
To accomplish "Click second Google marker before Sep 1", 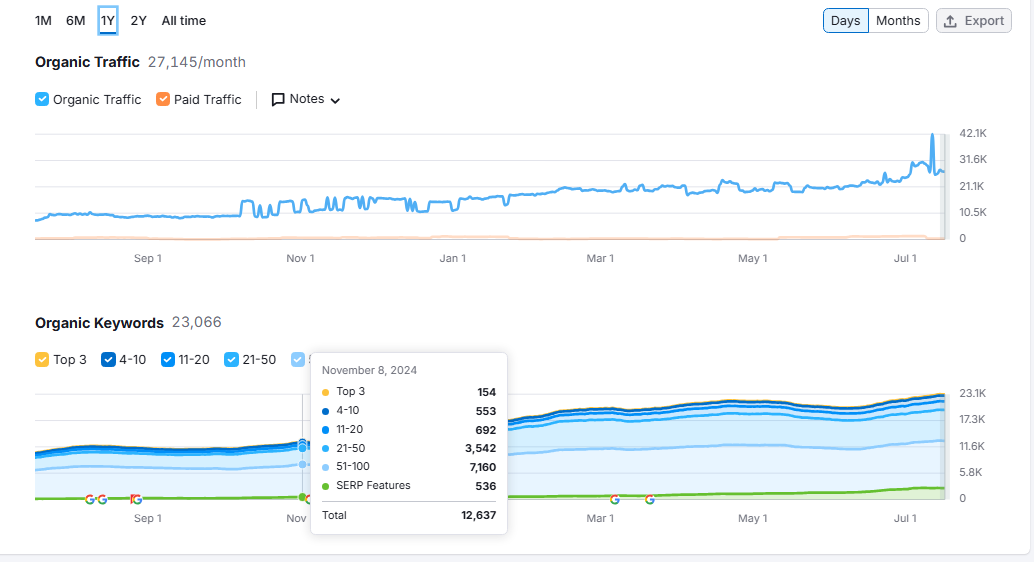I will coord(102,499).
